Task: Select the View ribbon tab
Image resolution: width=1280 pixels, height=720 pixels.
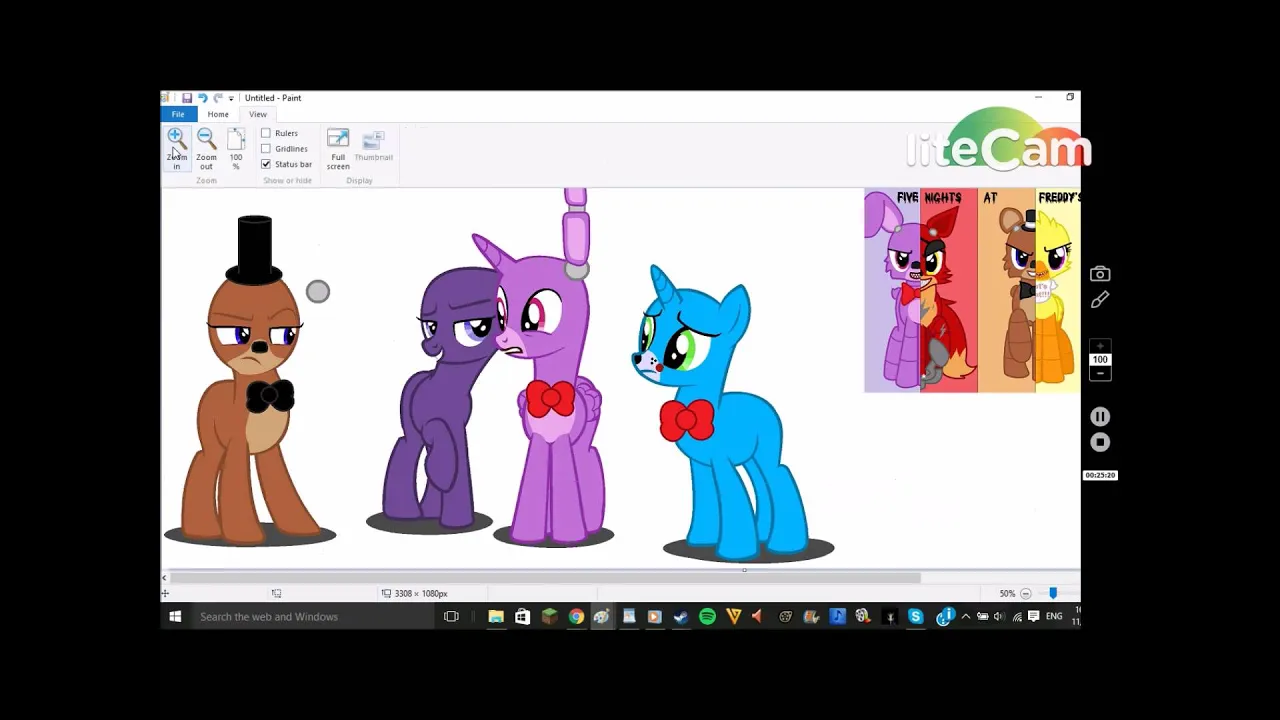Action: point(258,114)
